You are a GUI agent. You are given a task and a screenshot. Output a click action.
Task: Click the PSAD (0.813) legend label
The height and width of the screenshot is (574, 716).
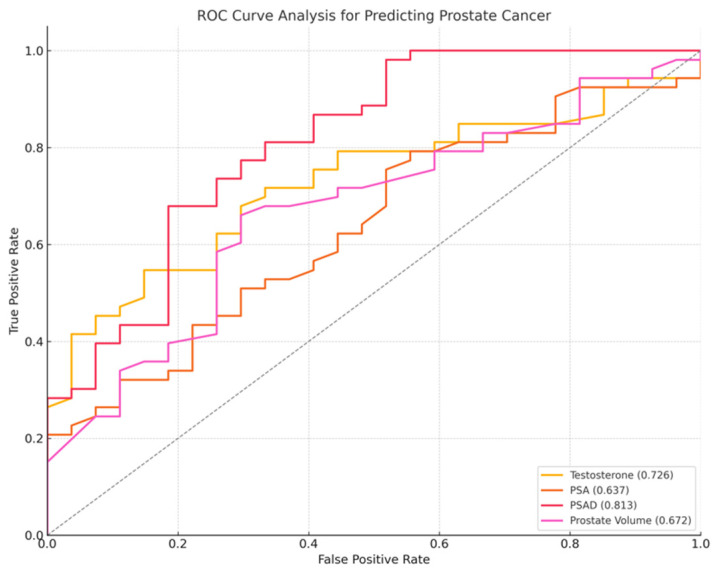pyautogui.click(x=603, y=505)
